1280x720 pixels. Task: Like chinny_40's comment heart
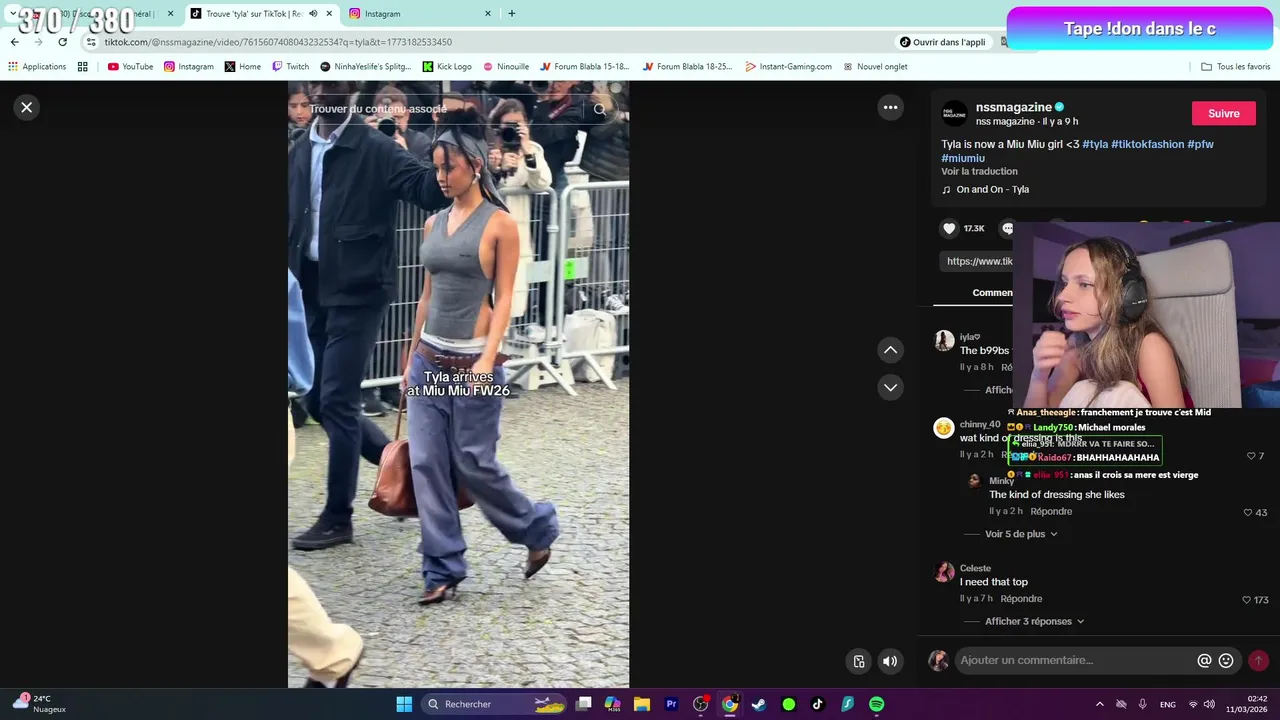tap(1250, 456)
